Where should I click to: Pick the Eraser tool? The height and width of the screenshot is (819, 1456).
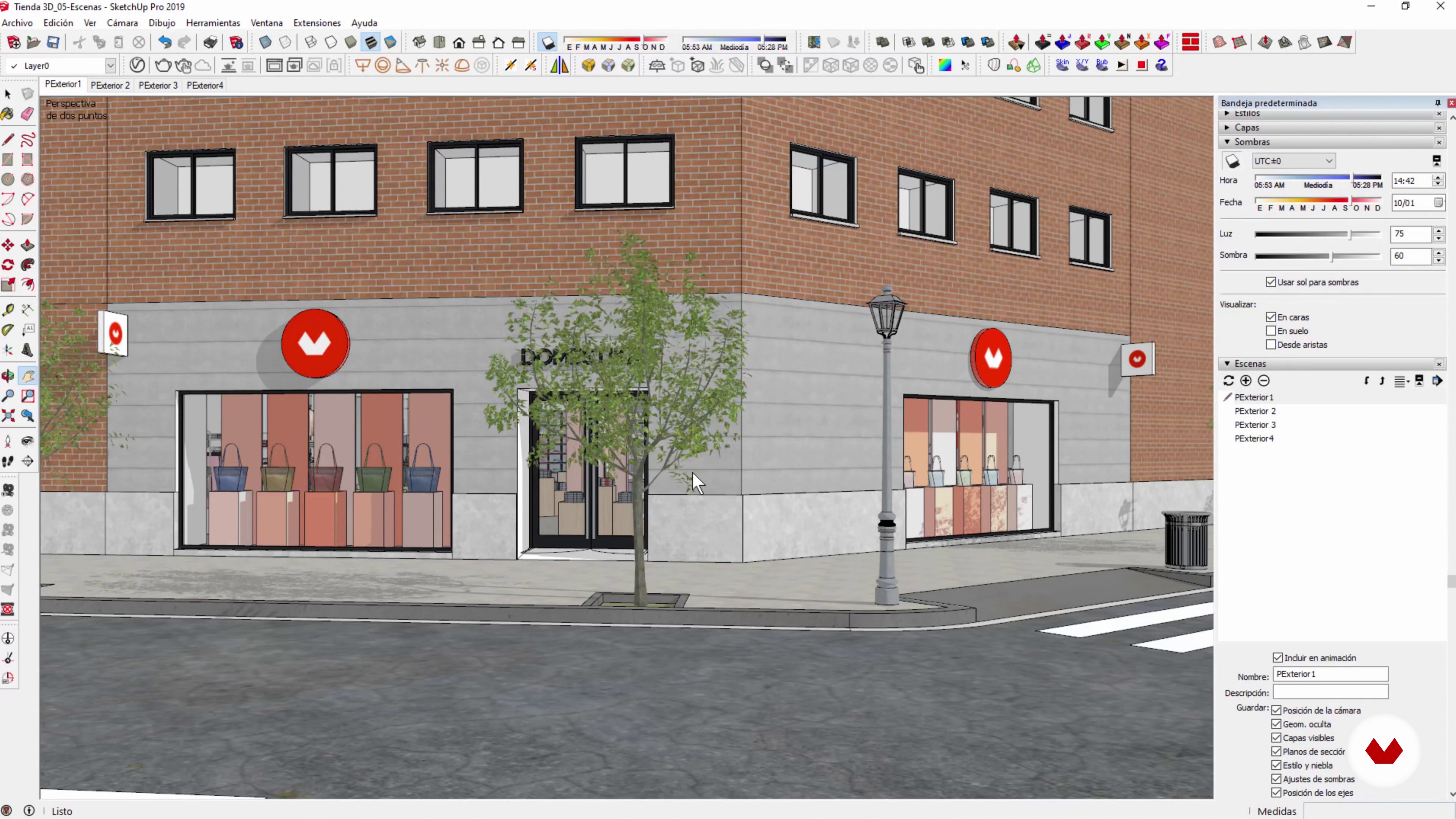[27, 114]
